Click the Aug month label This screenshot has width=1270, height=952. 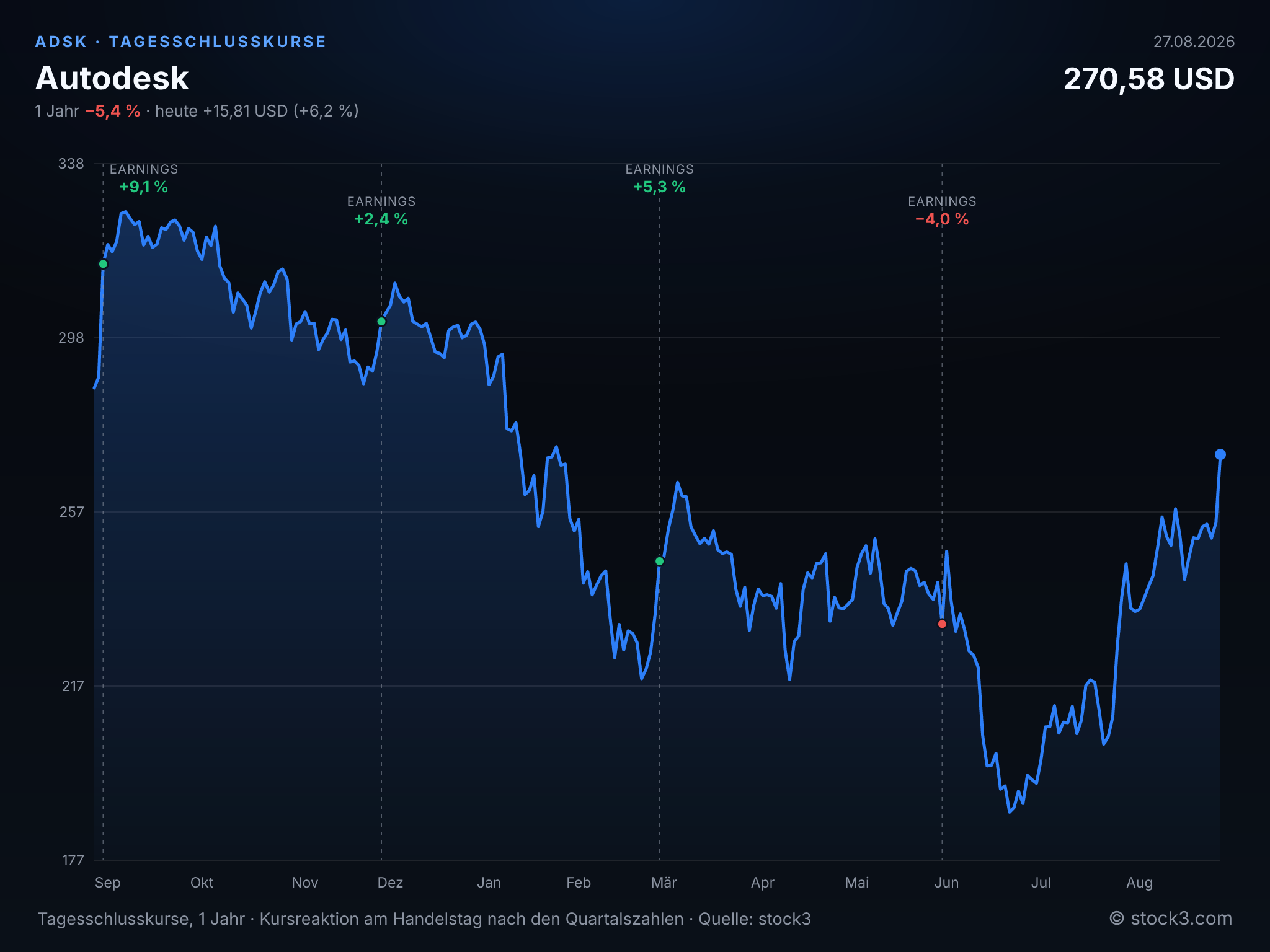pos(1140,883)
